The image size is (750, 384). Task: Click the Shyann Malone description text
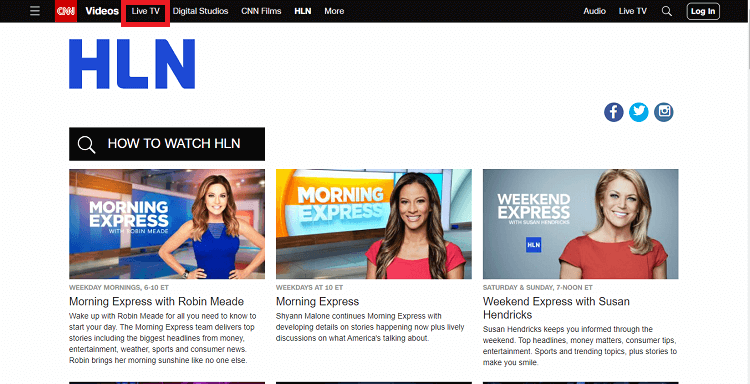click(x=370, y=328)
